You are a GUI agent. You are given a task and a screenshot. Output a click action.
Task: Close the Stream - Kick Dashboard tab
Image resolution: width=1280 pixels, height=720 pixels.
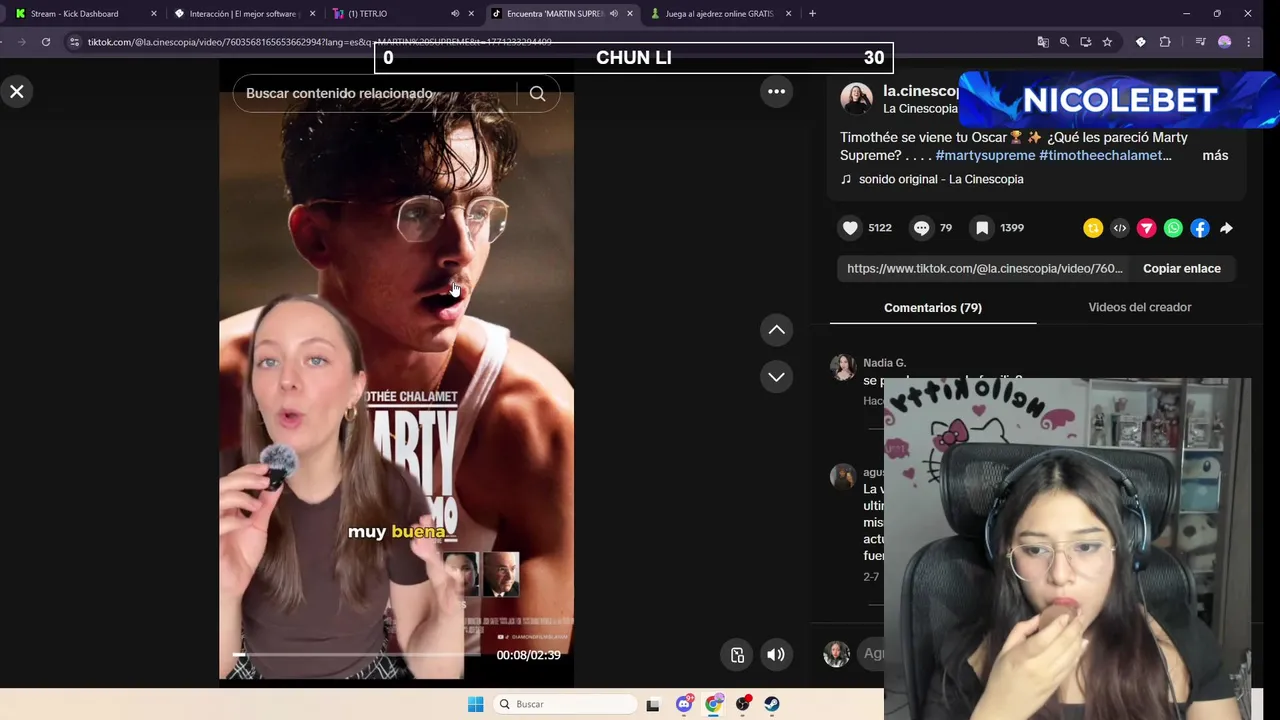tap(154, 14)
